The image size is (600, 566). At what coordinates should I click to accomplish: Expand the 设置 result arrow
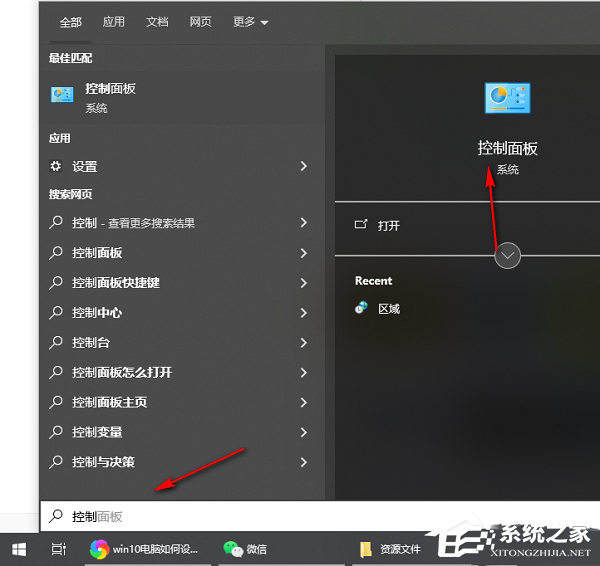click(304, 166)
